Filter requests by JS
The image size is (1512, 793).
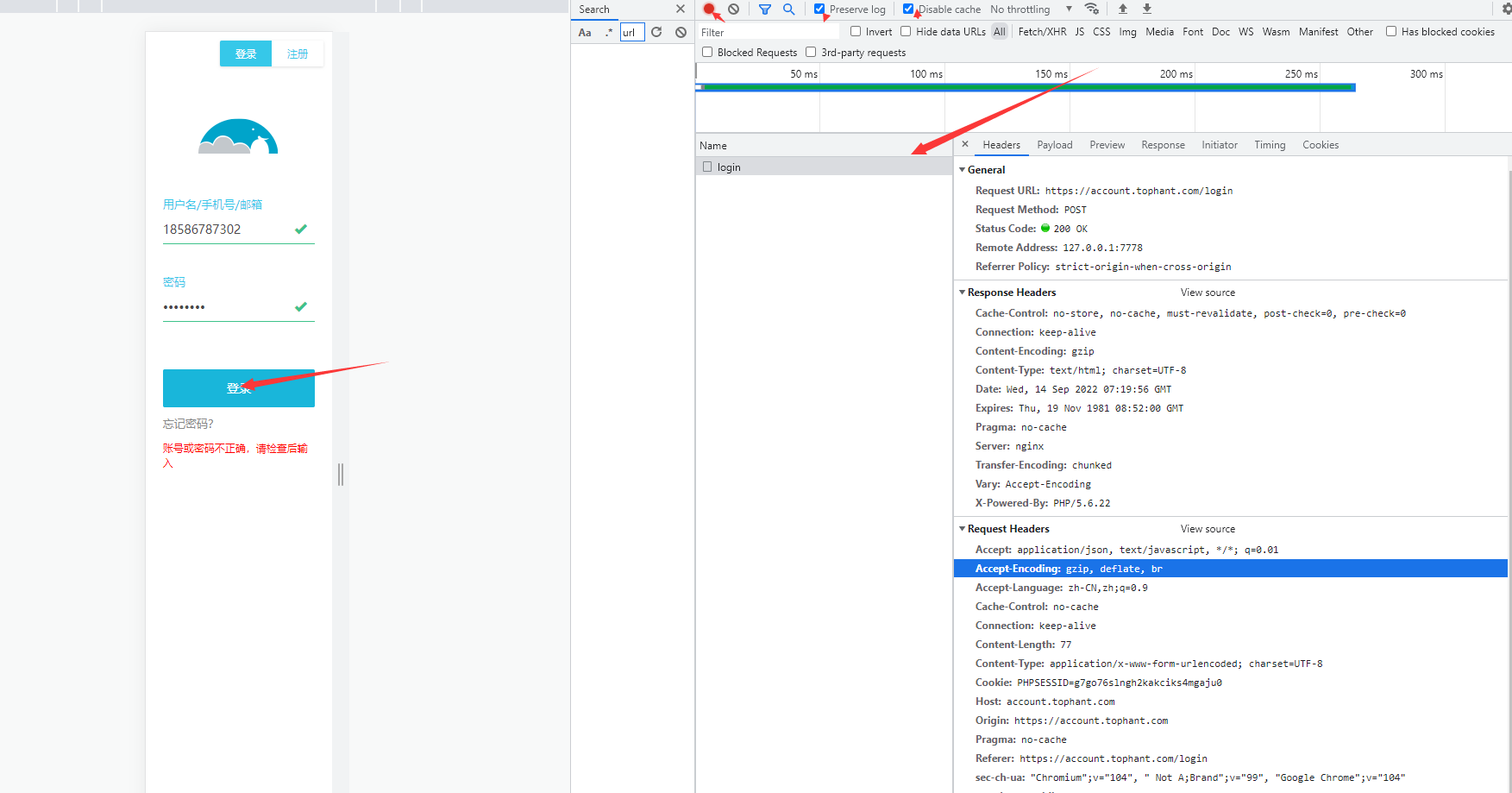pyautogui.click(x=1080, y=32)
